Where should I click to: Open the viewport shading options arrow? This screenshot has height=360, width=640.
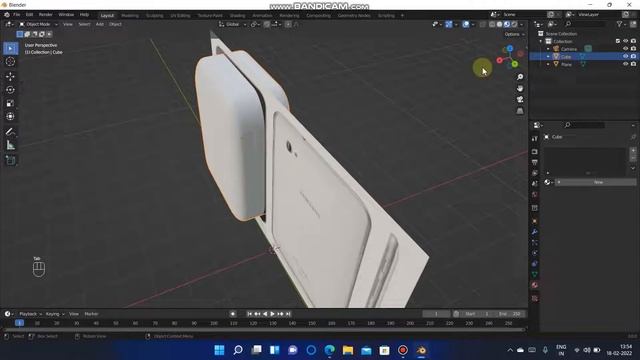[x=522, y=24]
